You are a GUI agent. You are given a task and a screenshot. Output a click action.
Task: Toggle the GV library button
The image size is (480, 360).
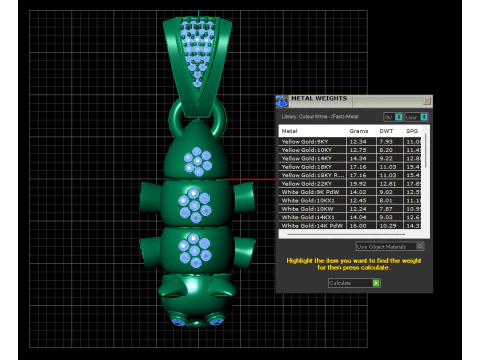pos(393,117)
